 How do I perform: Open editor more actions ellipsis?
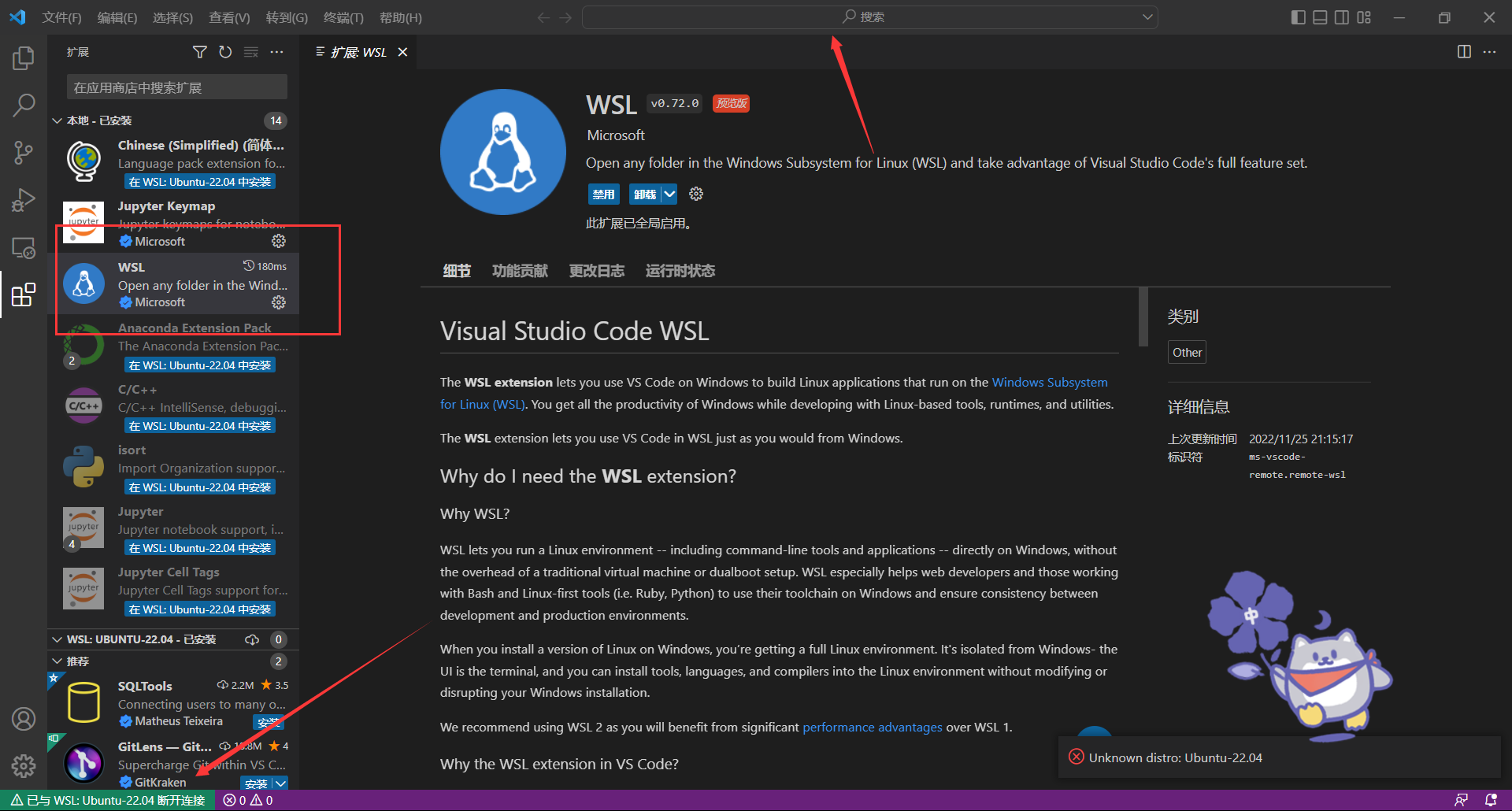(x=1489, y=52)
